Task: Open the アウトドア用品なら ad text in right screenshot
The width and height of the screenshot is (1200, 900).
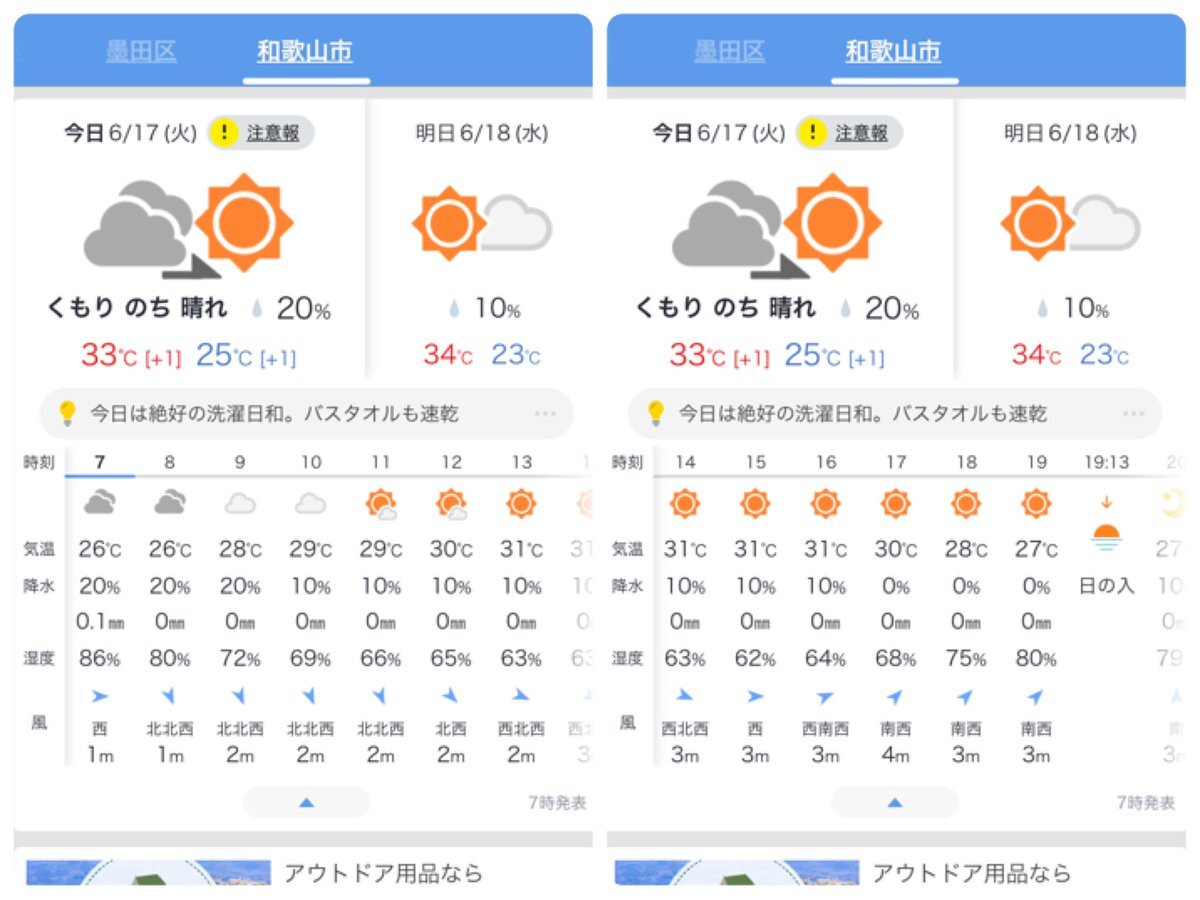Action: 971,873
